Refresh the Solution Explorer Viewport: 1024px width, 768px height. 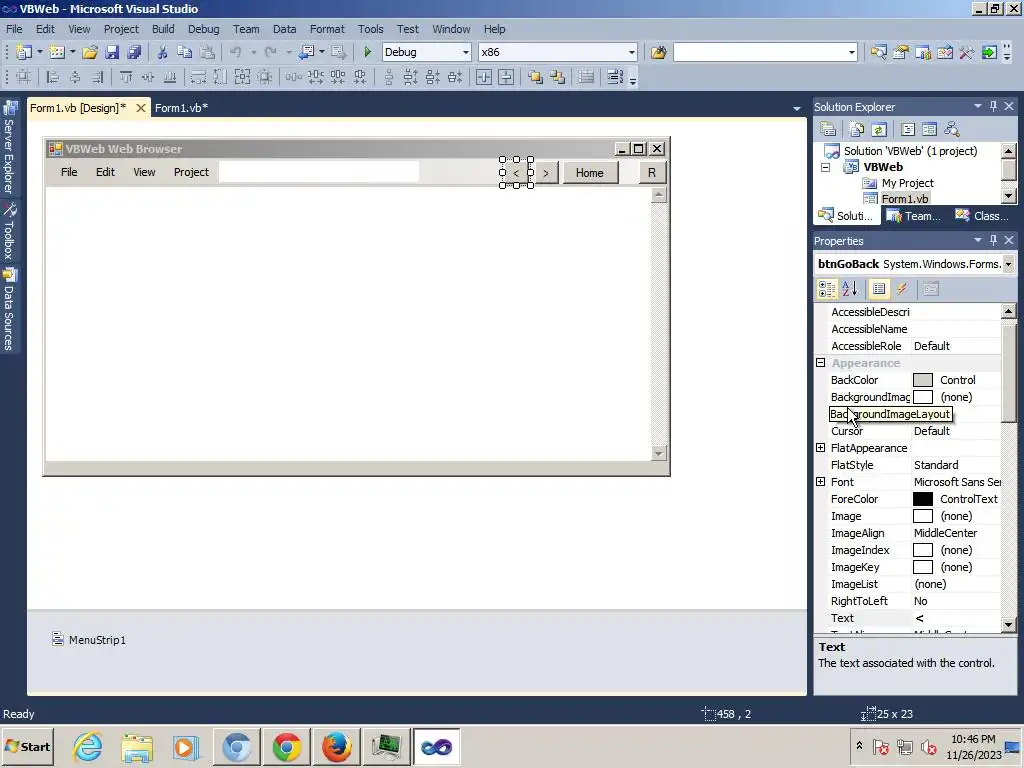[x=879, y=129]
